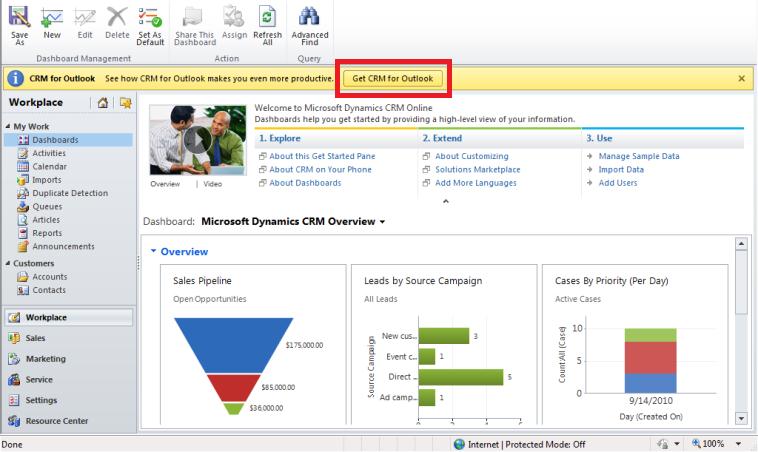Select Activities in My Work

(48, 153)
